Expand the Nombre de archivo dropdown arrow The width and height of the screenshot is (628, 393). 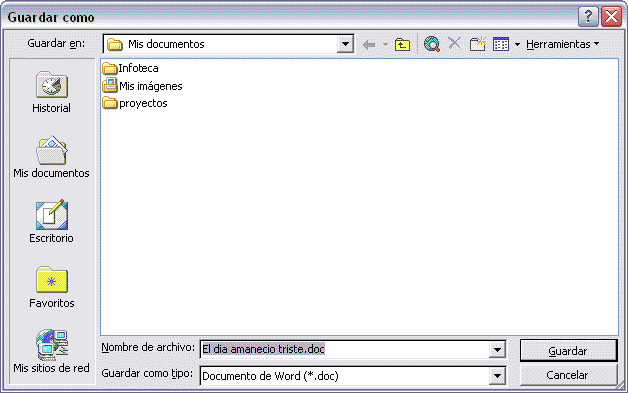pyautogui.click(x=497, y=350)
